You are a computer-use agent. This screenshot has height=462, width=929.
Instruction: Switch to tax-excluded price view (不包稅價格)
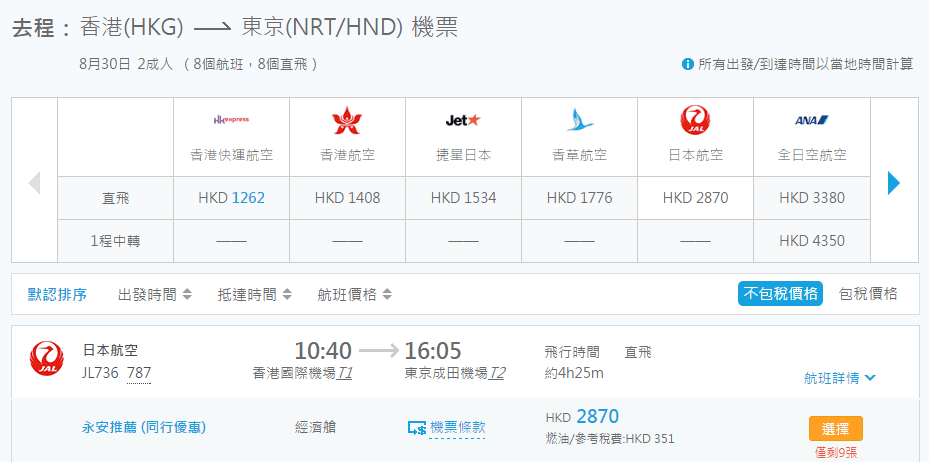780,294
